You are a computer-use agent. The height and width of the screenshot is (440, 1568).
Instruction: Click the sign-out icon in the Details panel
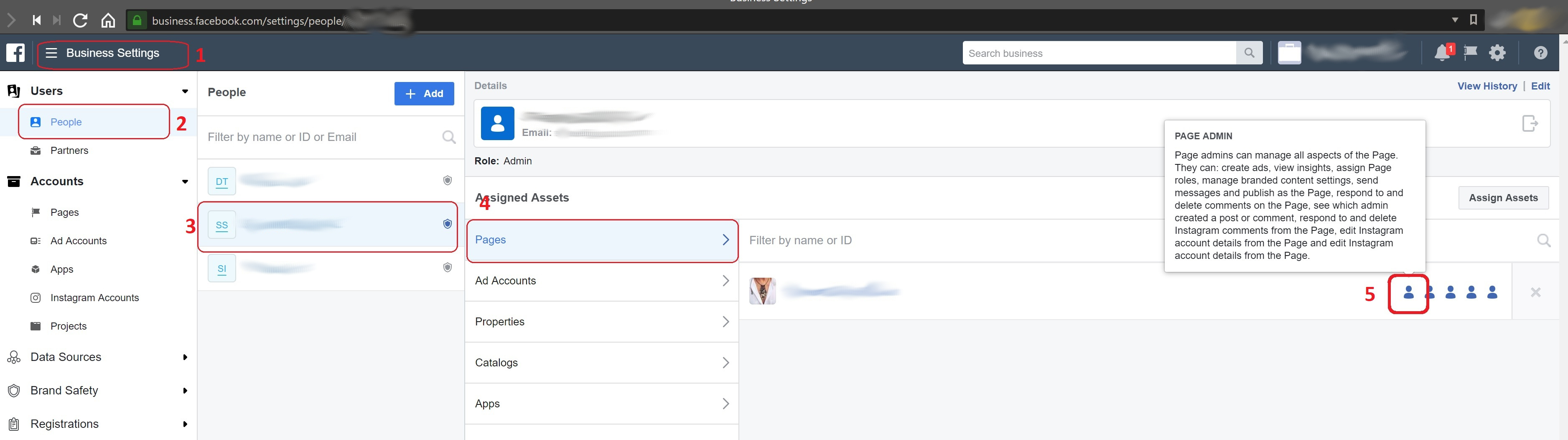(x=1530, y=123)
